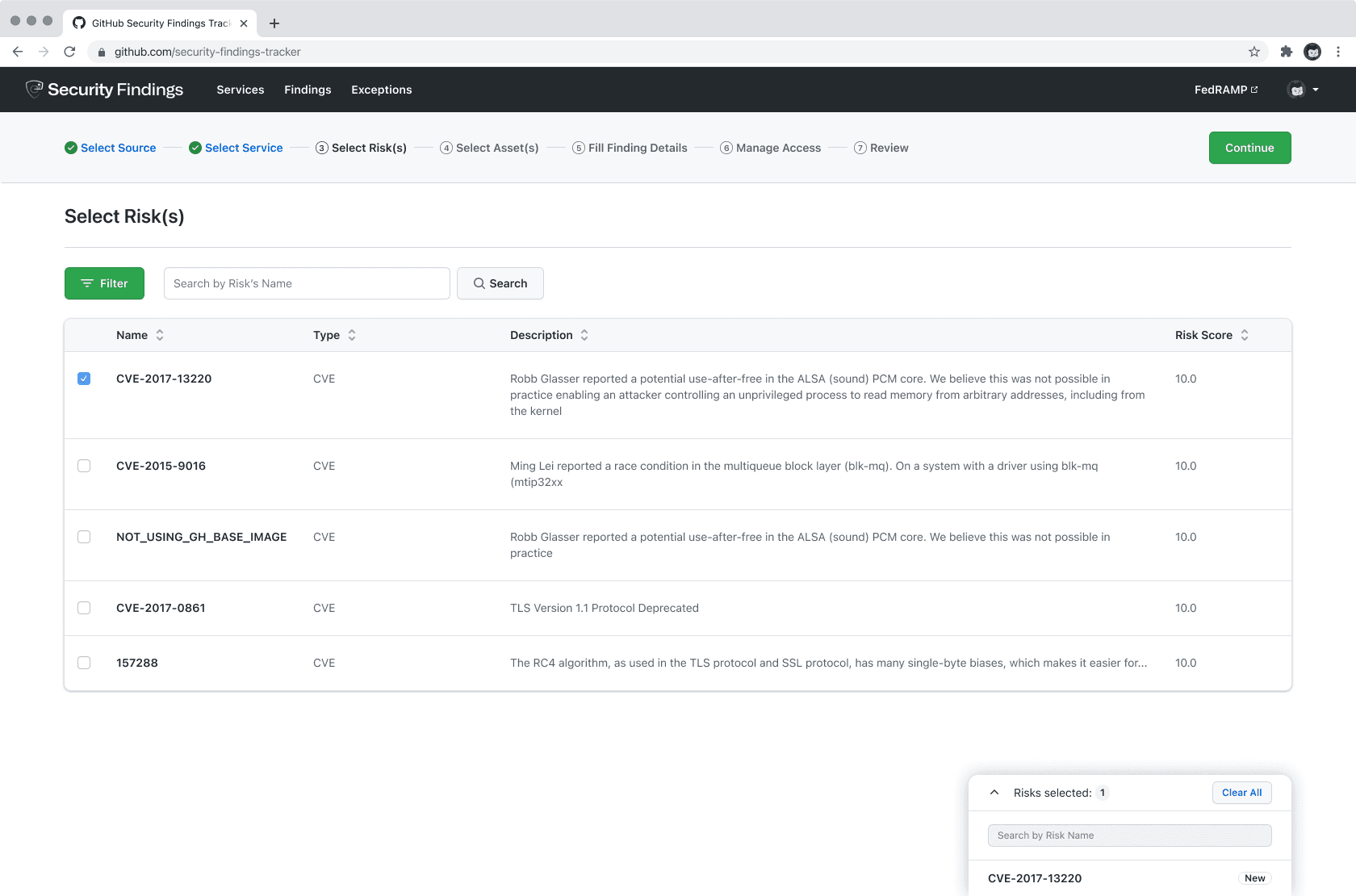Reload the page with the refresh icon

point(69,52)
